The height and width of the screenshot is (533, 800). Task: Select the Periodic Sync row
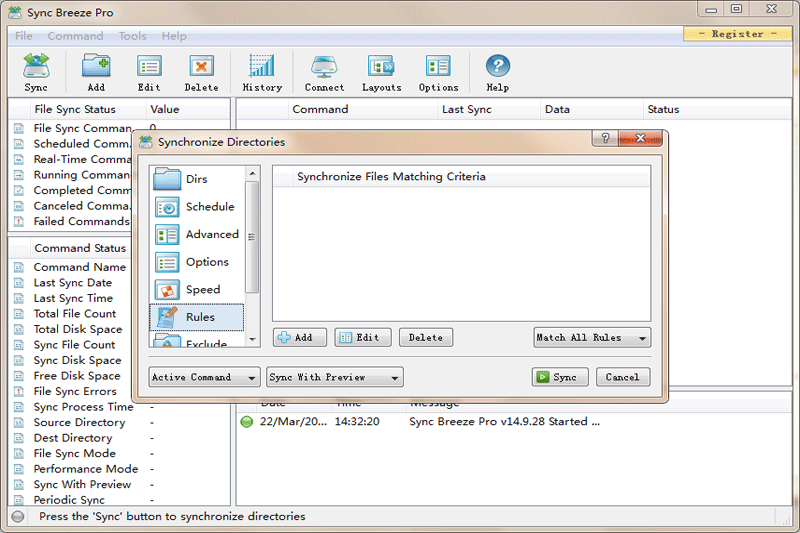coord(120,500)
